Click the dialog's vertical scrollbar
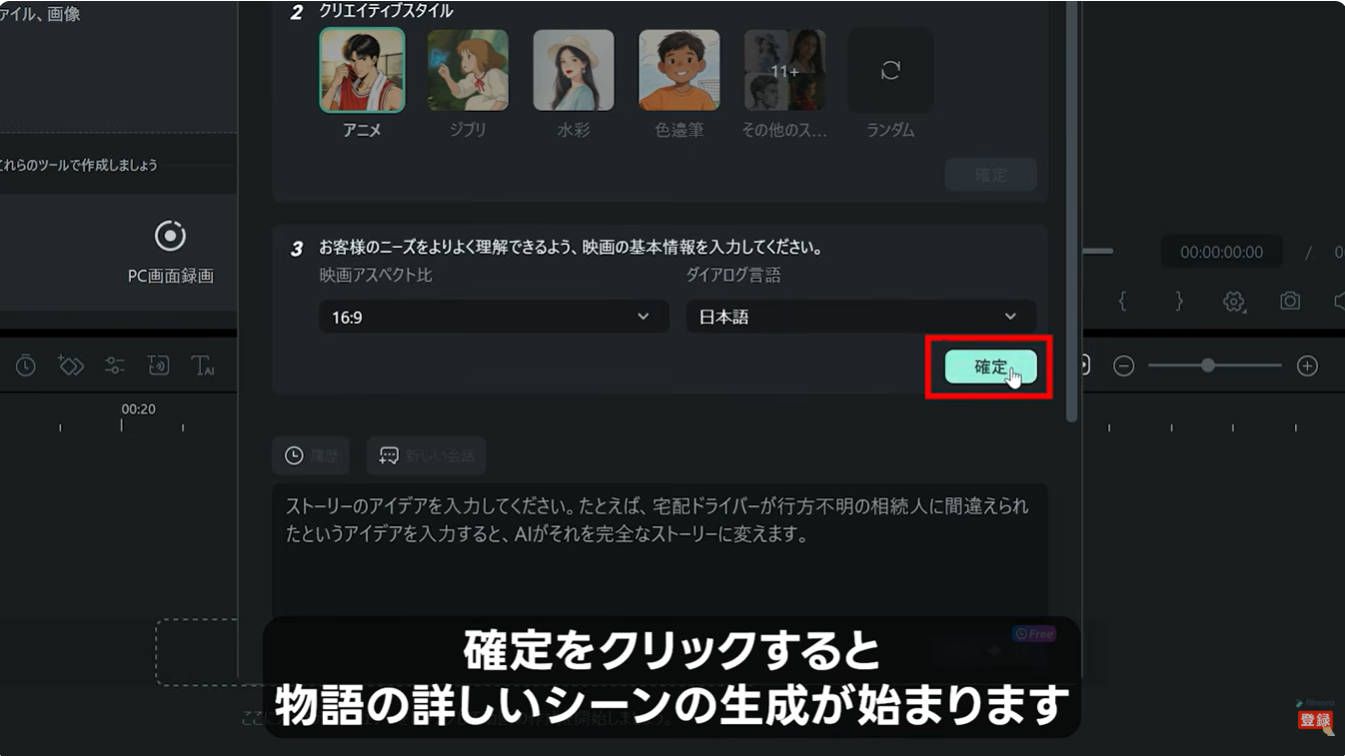Image resolution: width=1345 pixels, height=756 pixels. pos(1073,210)
